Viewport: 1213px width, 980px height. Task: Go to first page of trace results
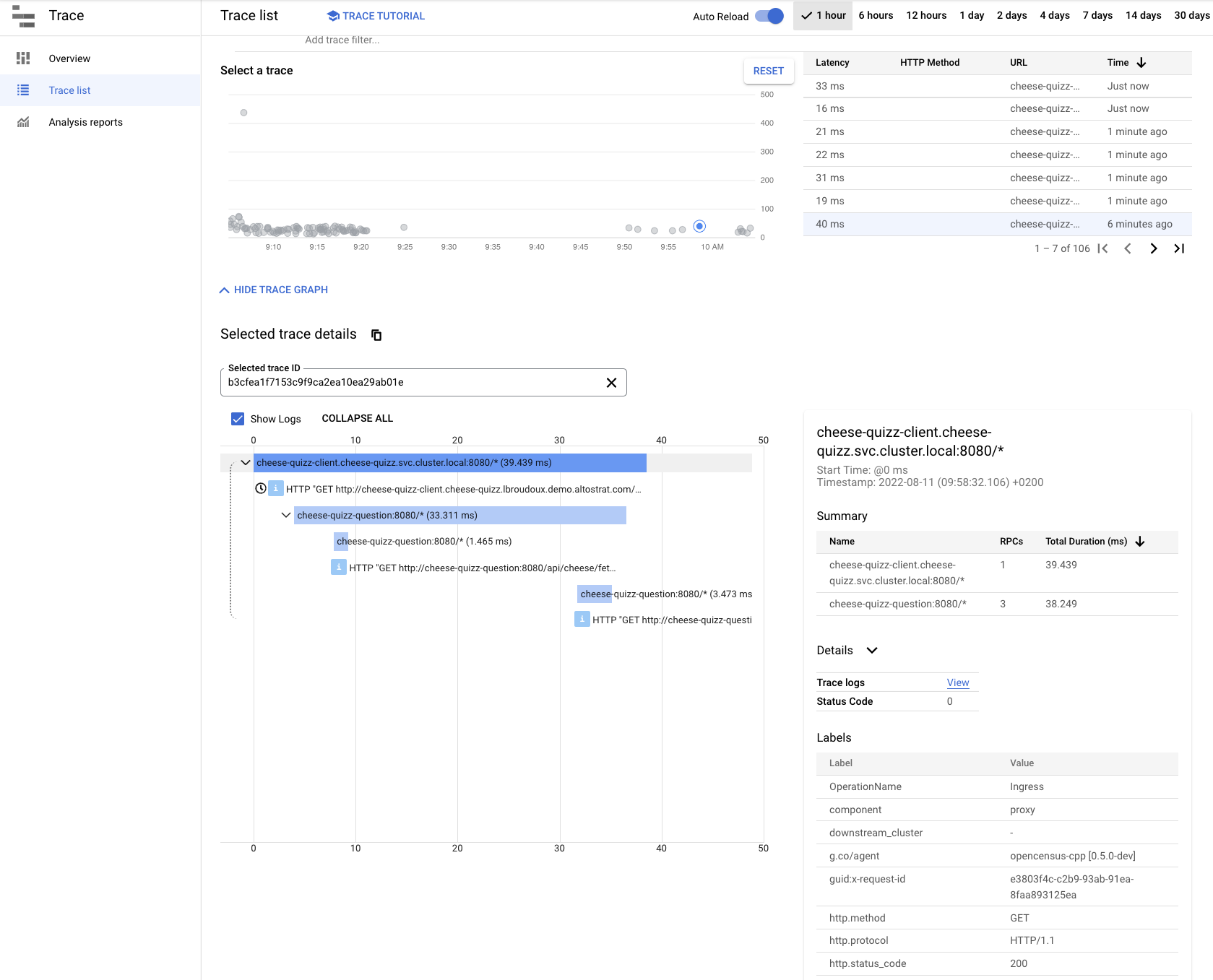(x=1102, y=248)
